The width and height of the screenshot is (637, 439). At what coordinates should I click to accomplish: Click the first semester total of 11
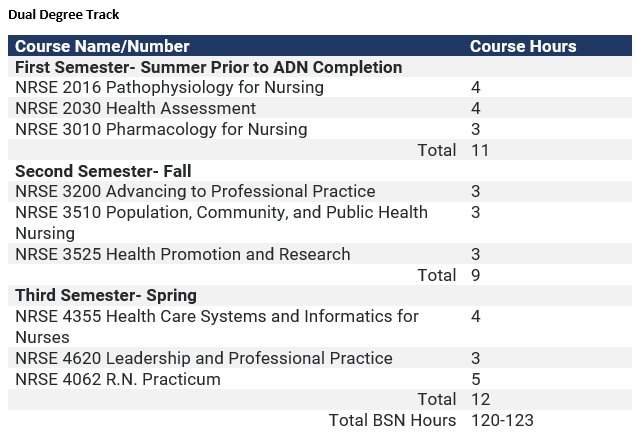[479, 150]
